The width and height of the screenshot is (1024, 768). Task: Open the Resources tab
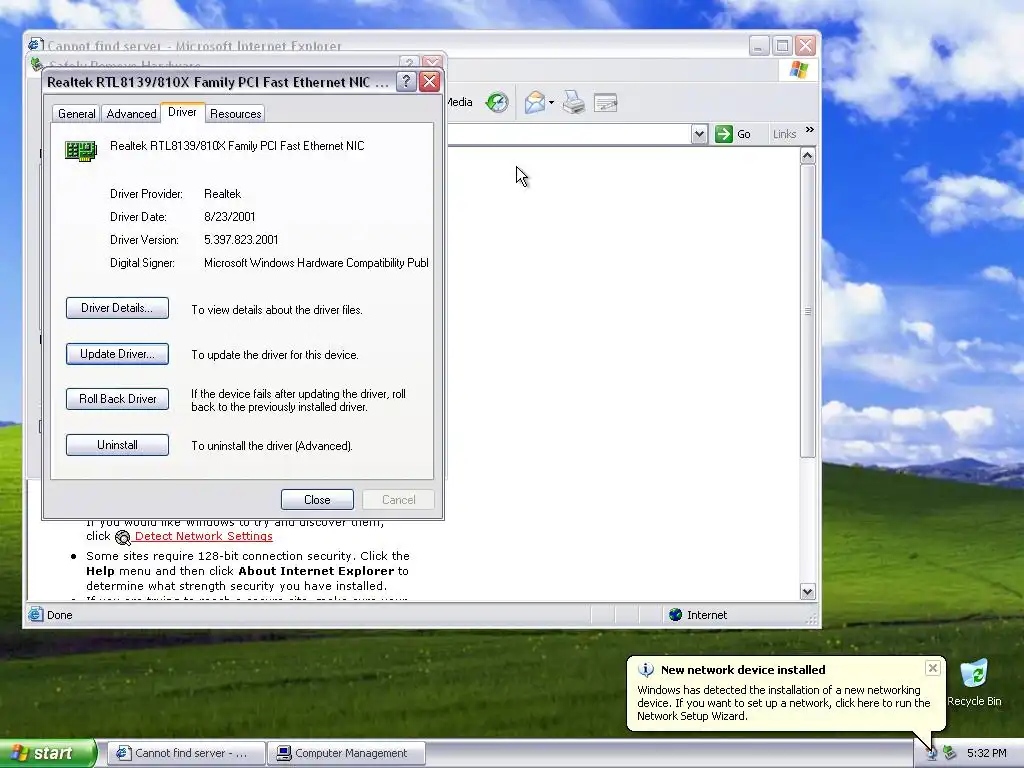tap(235, 114)
